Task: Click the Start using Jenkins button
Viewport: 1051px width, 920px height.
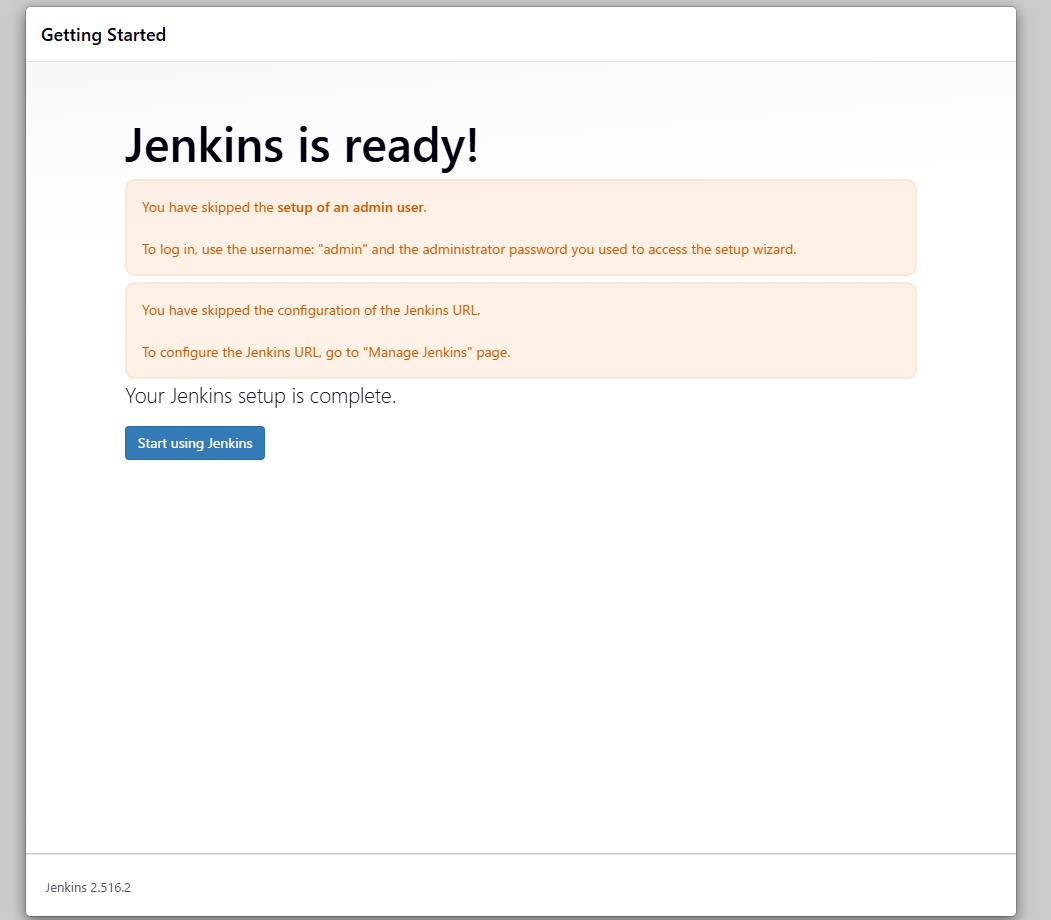Action: click(x=195, y=443)
